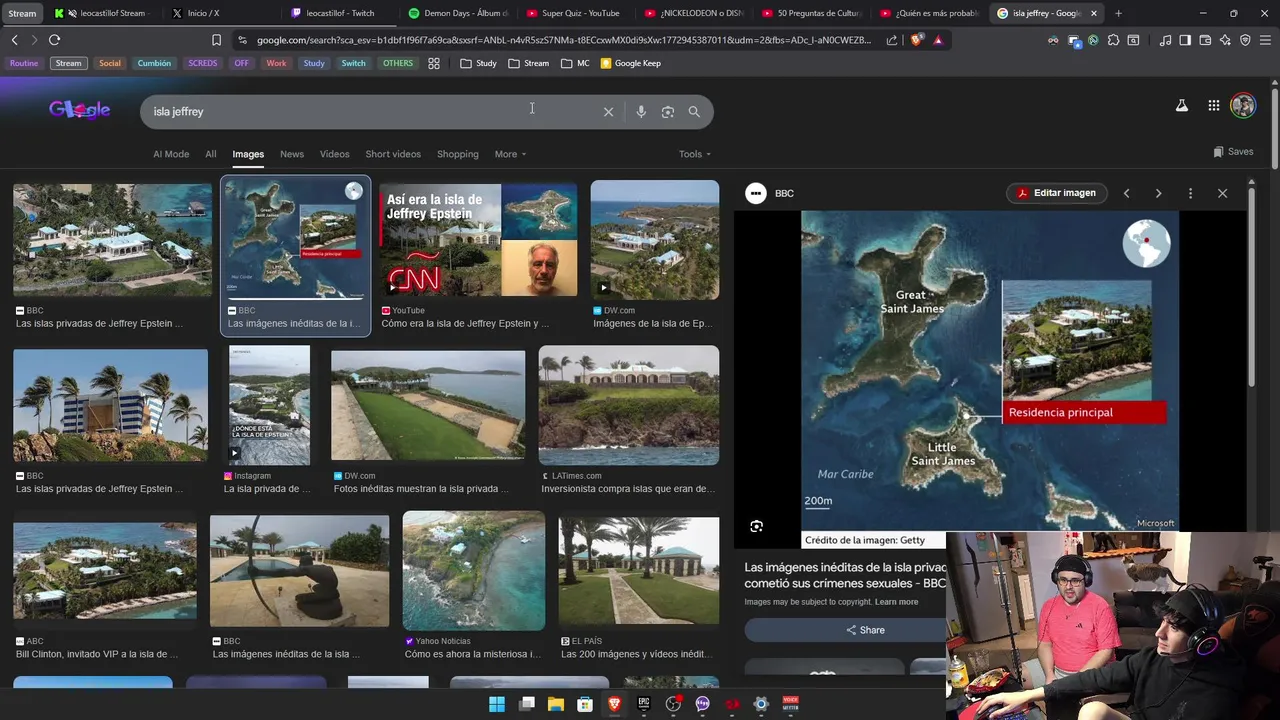This screenshot has height=720, width=1280.
Task: Open the DW.com Imágenes de la isla thumbnail
Action: pyautogui.click(x=655, y=239)
